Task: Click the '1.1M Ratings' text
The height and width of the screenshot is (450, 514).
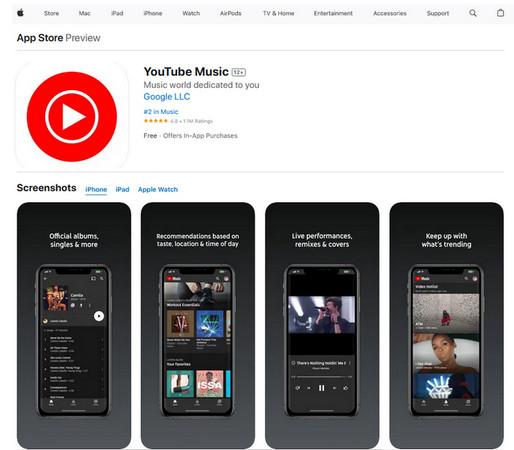Action: click(x=198, y=121)
